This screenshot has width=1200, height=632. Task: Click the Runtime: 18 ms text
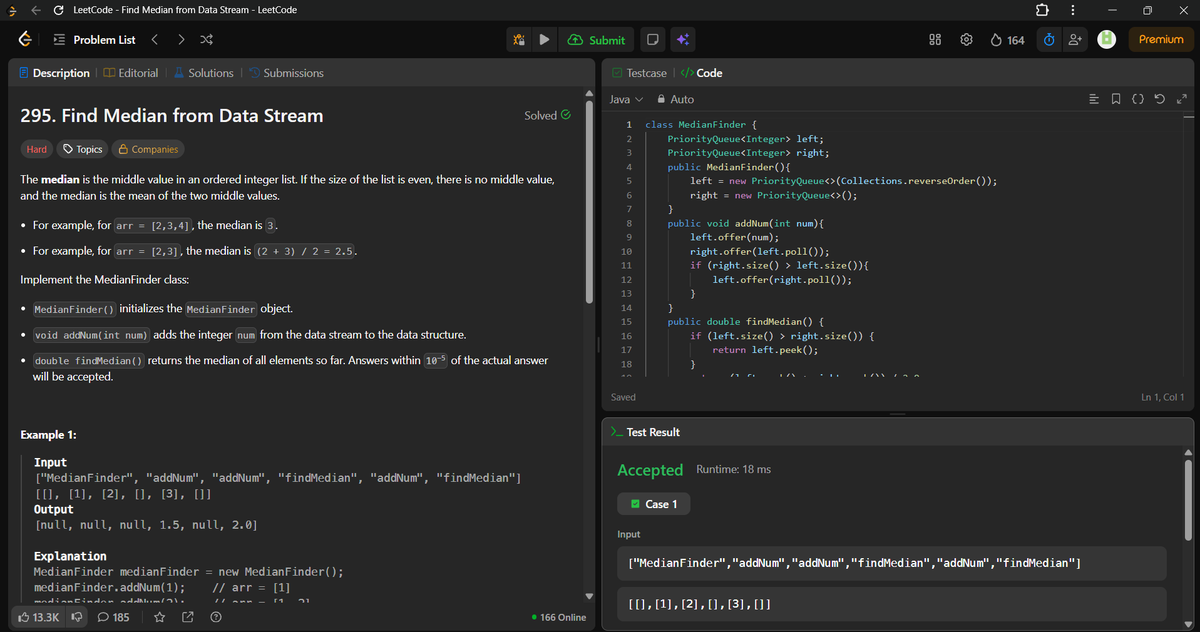[733, 469]
